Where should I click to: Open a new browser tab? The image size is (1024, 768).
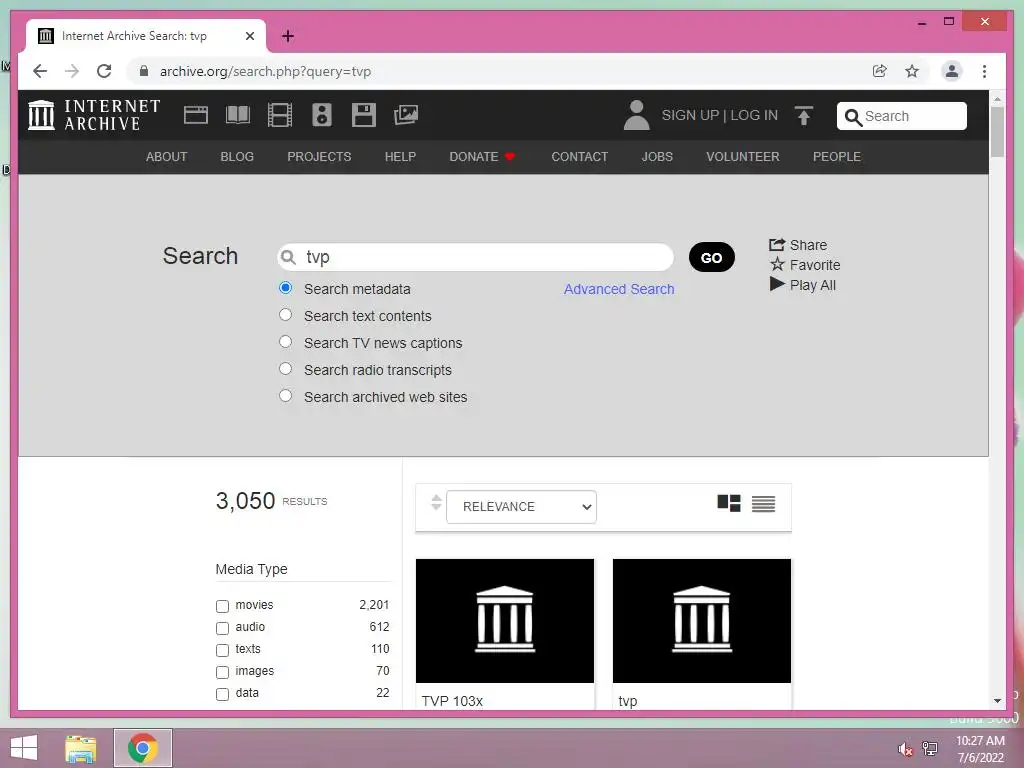point(287,36)
